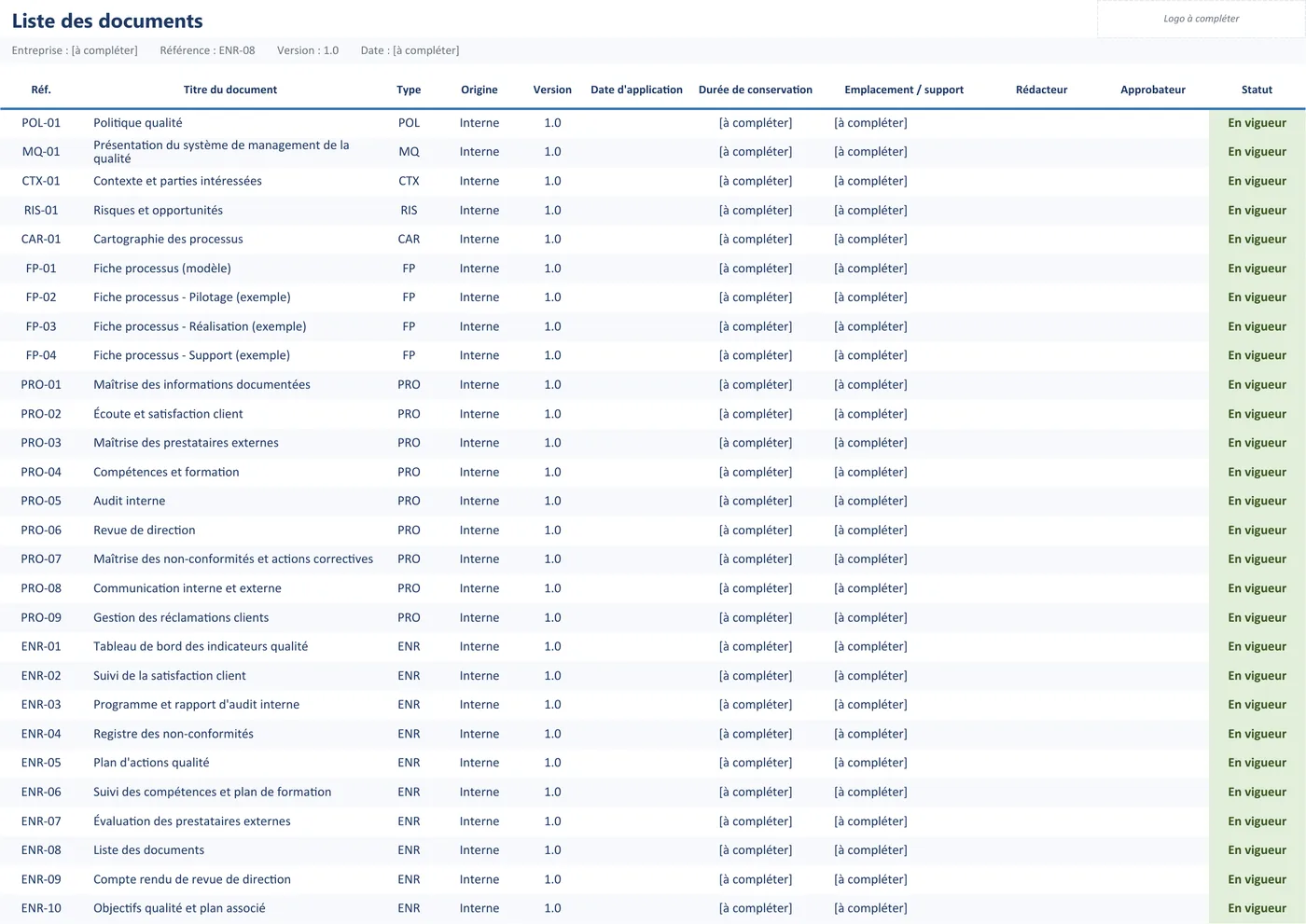The height and width of the screenshot is (924, 1306).
Task: Click the 'Date : [à compléter]' header field
Action: pyautogui.click(x=410, y=50)
